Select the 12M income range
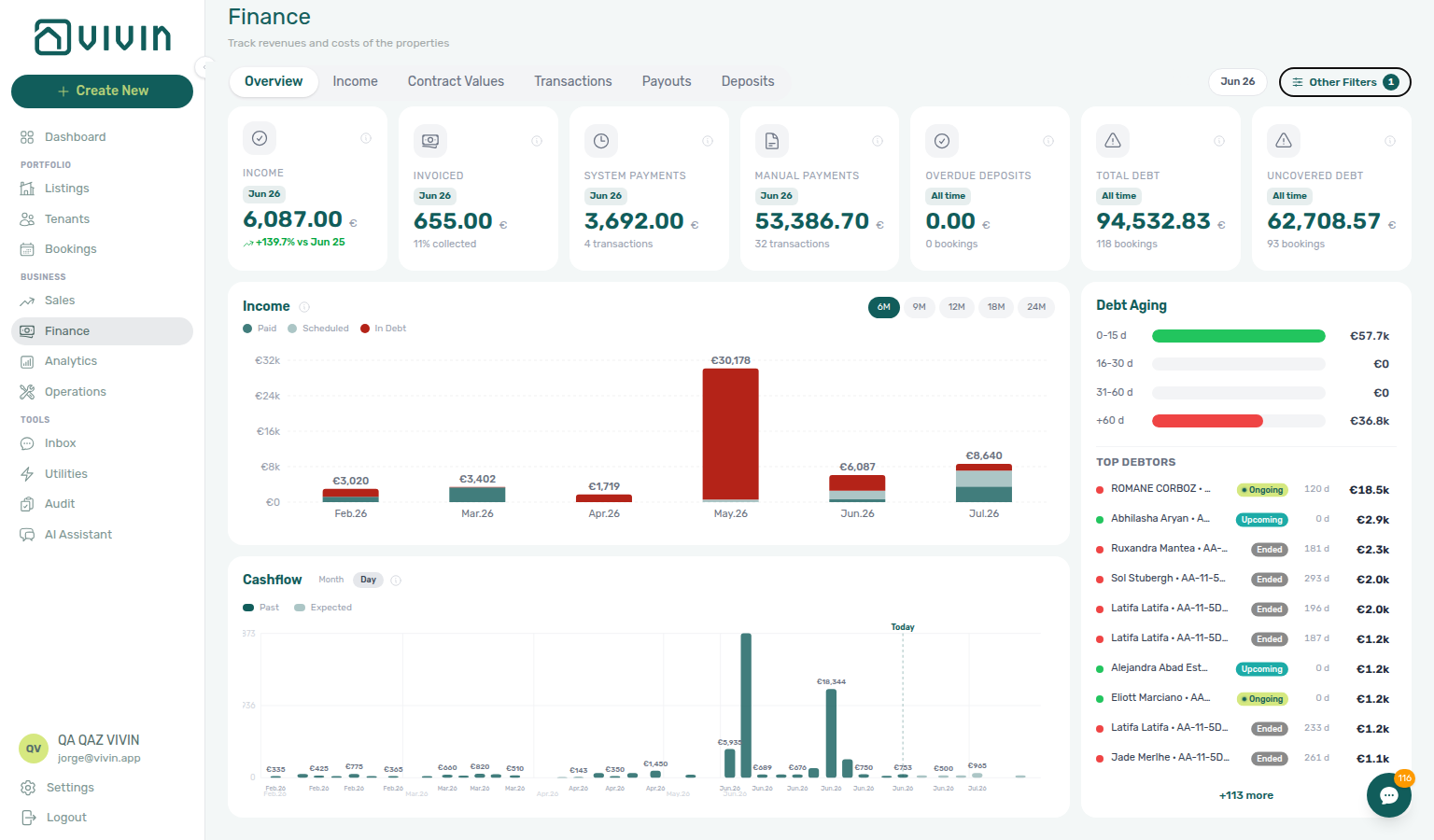This screenshot has width=1434, height=840. tap(957, 307)
